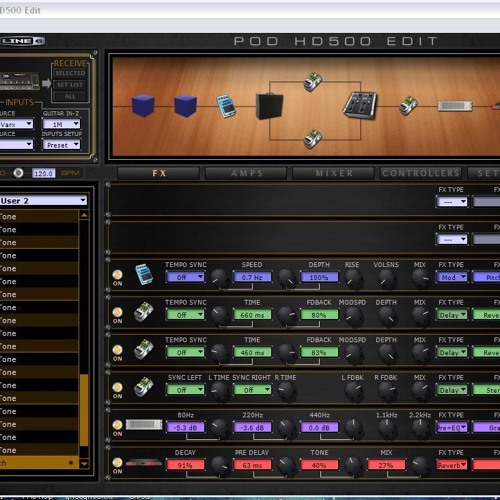Select the second blue cube block in signal chain
The image size is (500, 500).
(x=185, y=106)
